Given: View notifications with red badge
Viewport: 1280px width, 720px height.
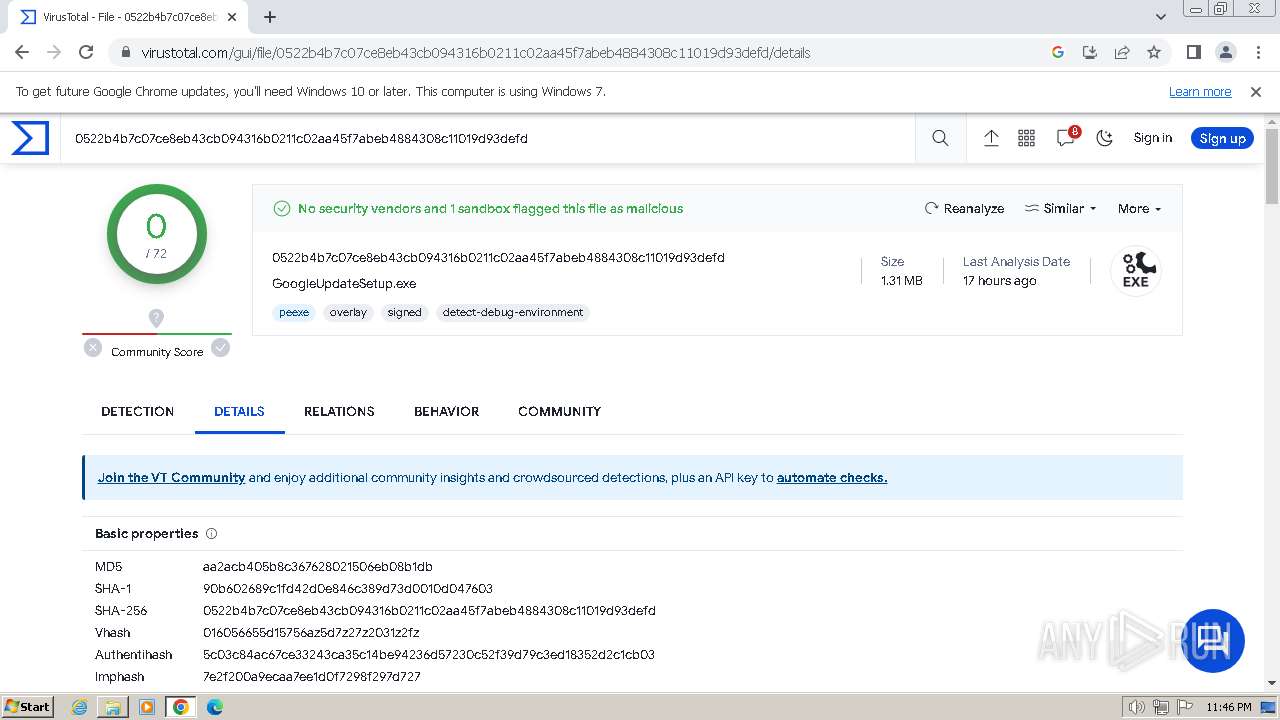Looking at the screenshot, I should point(1067,138).
